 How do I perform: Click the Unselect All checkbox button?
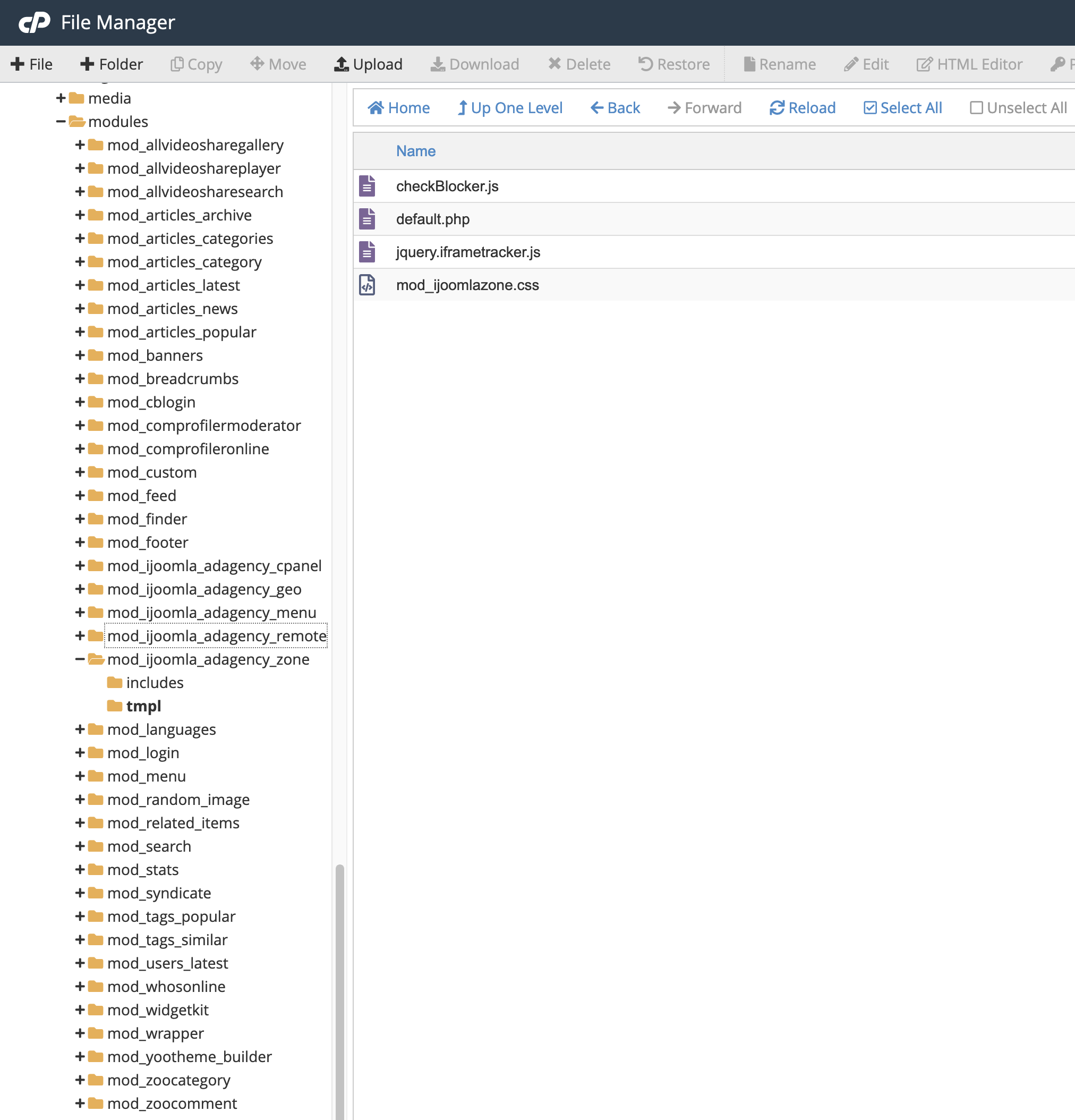(1018, 108)
